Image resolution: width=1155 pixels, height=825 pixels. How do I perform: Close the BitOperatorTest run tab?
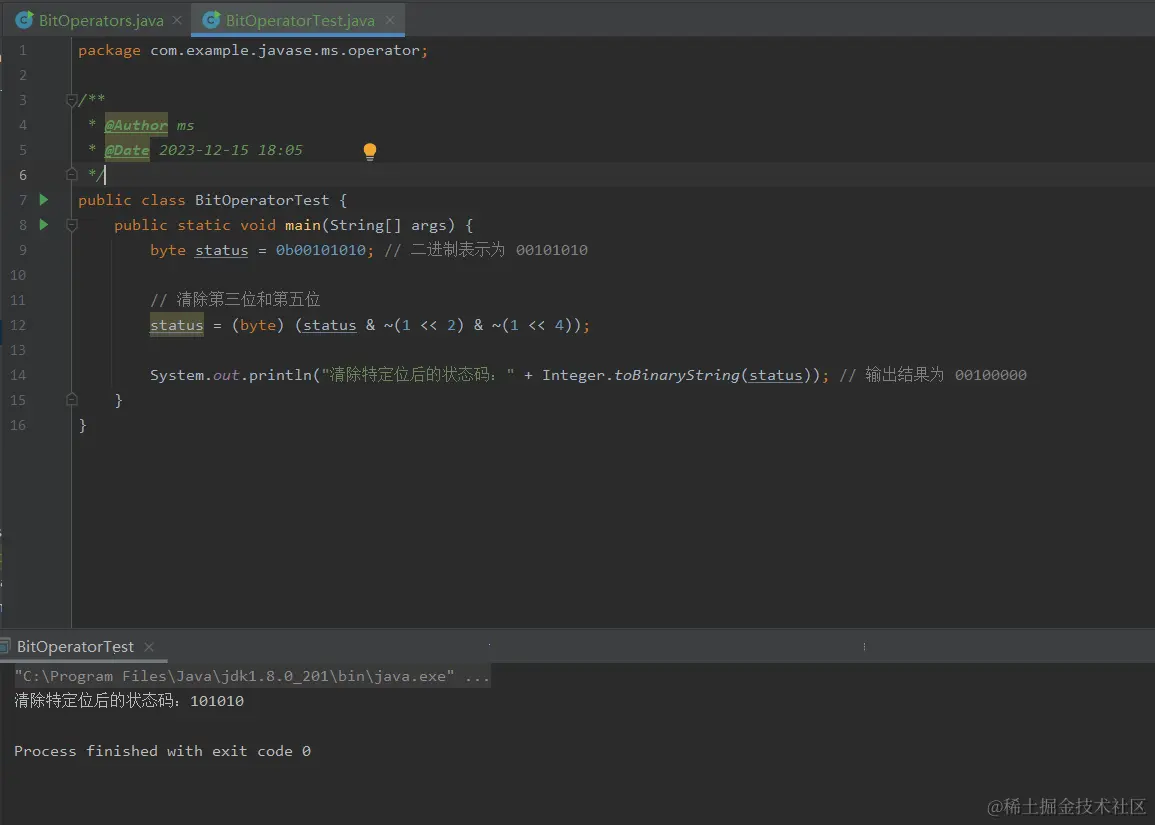coord(149,647)
